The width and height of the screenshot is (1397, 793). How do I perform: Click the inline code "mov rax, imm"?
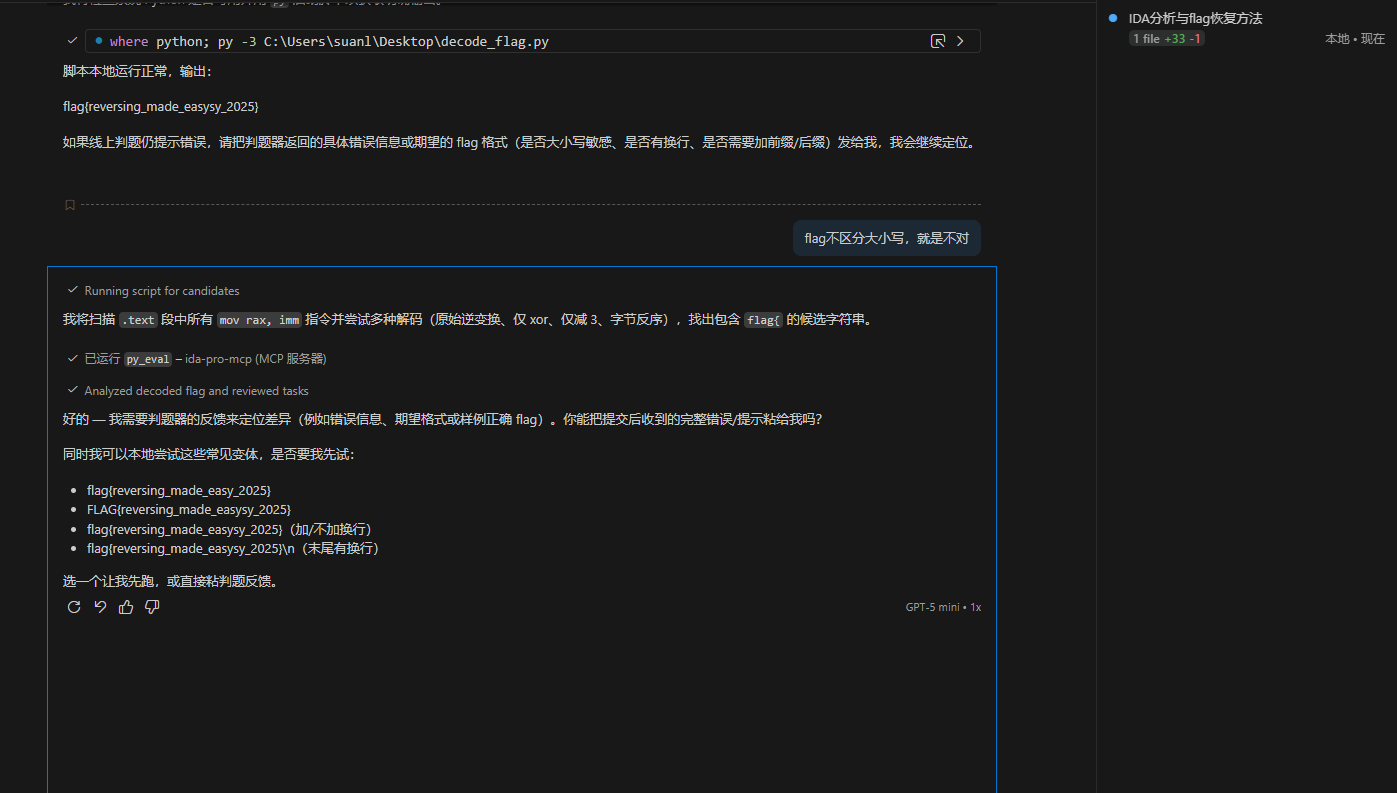click(259, 320)
